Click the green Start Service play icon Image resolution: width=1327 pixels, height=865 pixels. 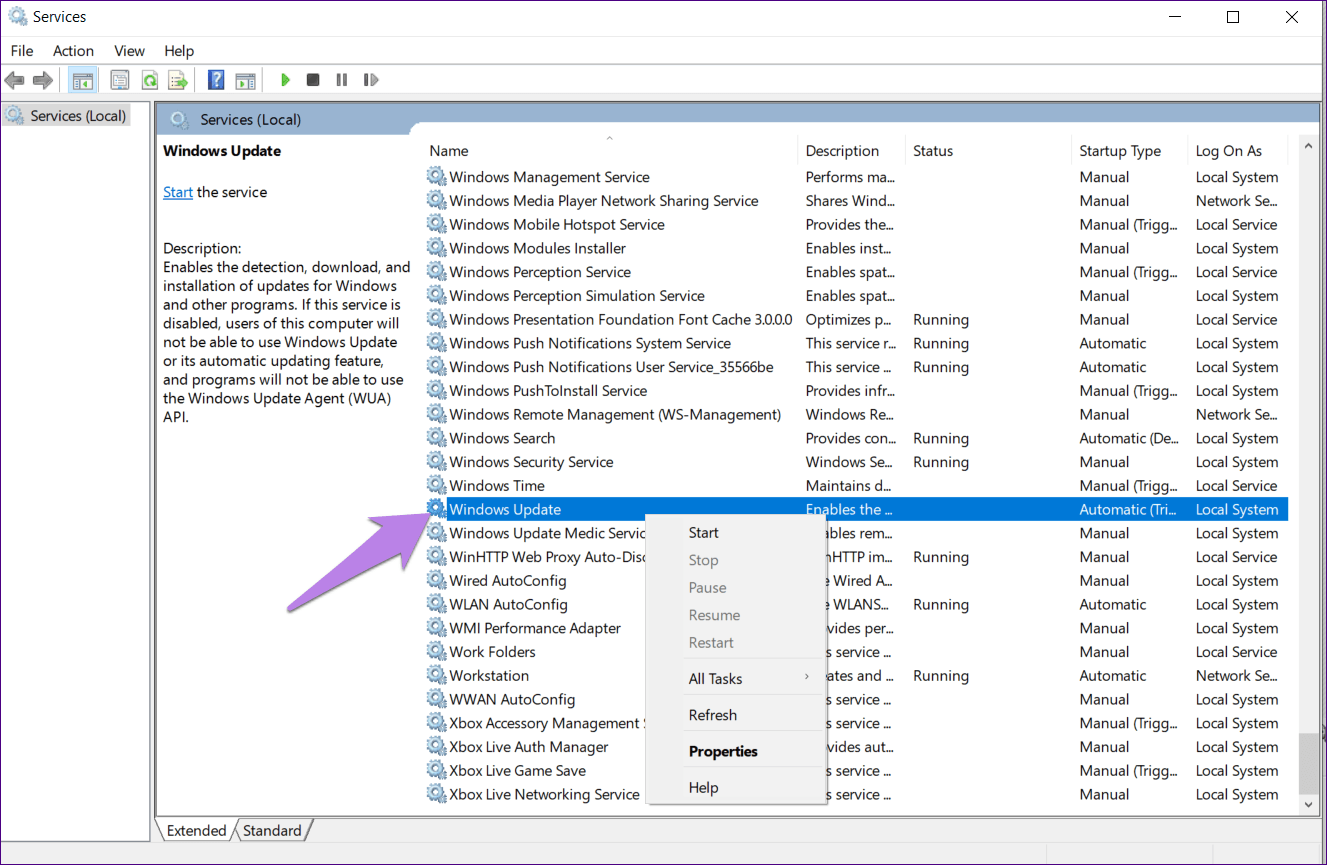(x=285, y=80)
